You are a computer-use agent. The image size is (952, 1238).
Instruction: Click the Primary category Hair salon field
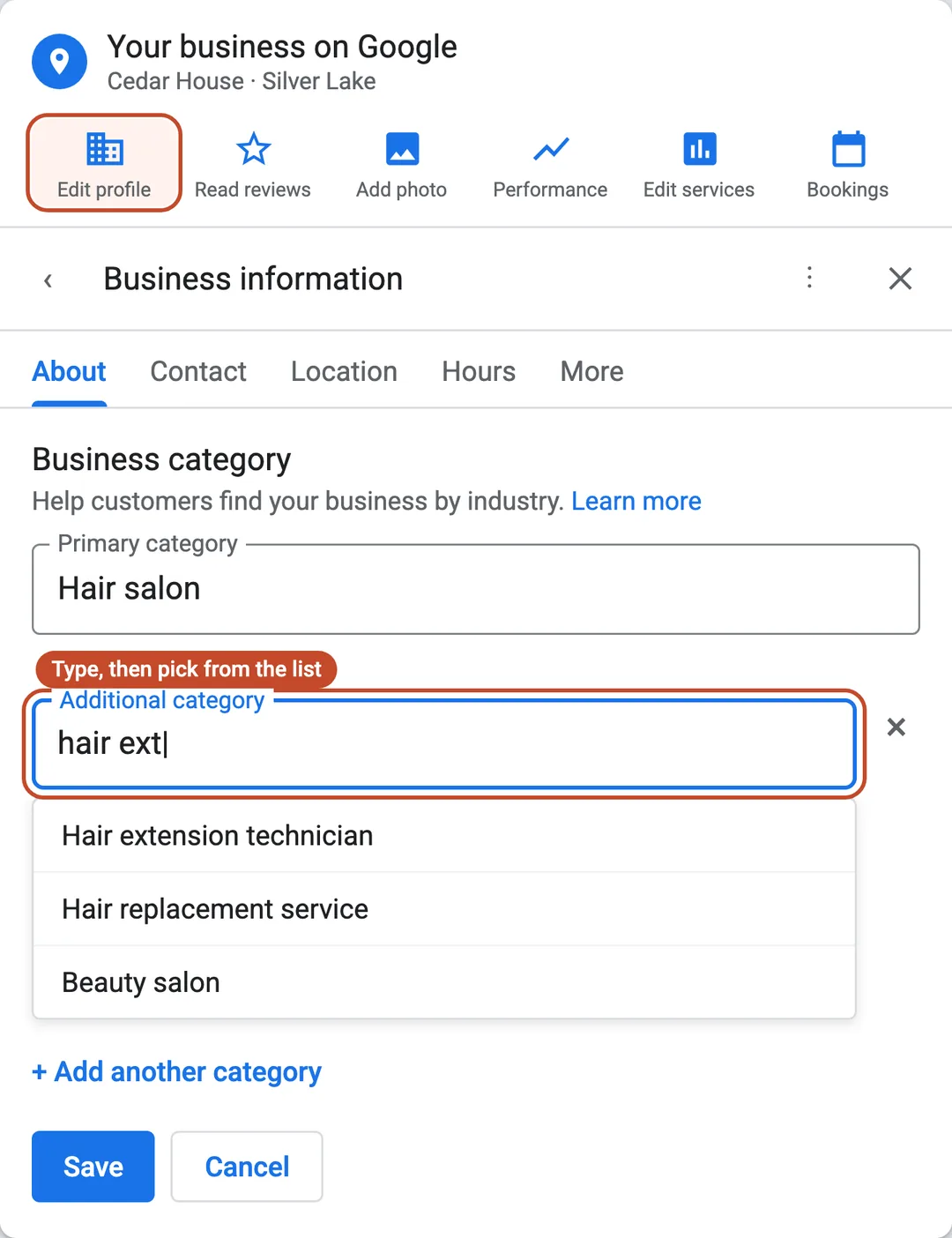pyautogui.click(x=476, y=589)
